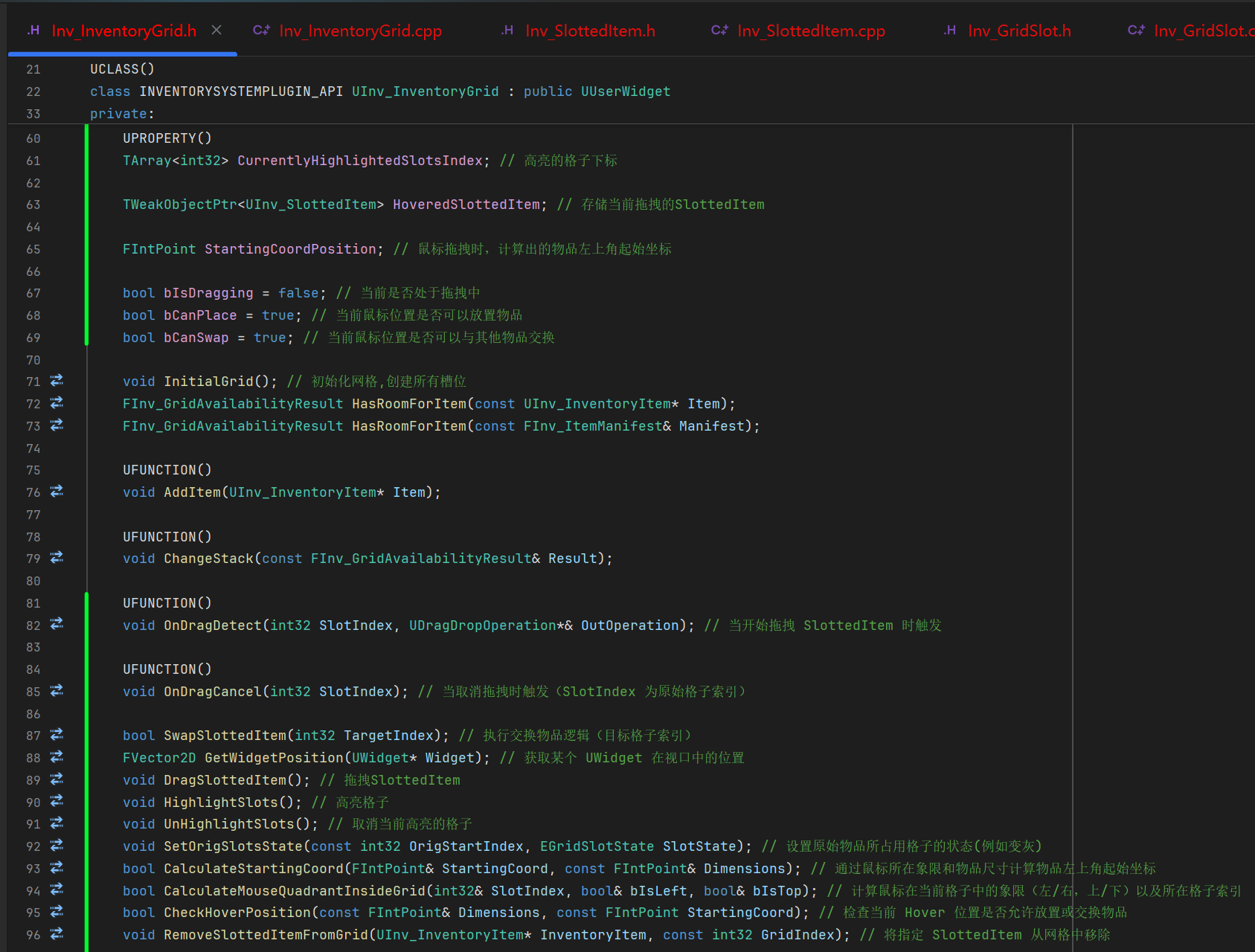Viewport: 1255px width, 952px height.
Task: Click gutter icon beside DragSlottedItem declaration
Action: 57,779
